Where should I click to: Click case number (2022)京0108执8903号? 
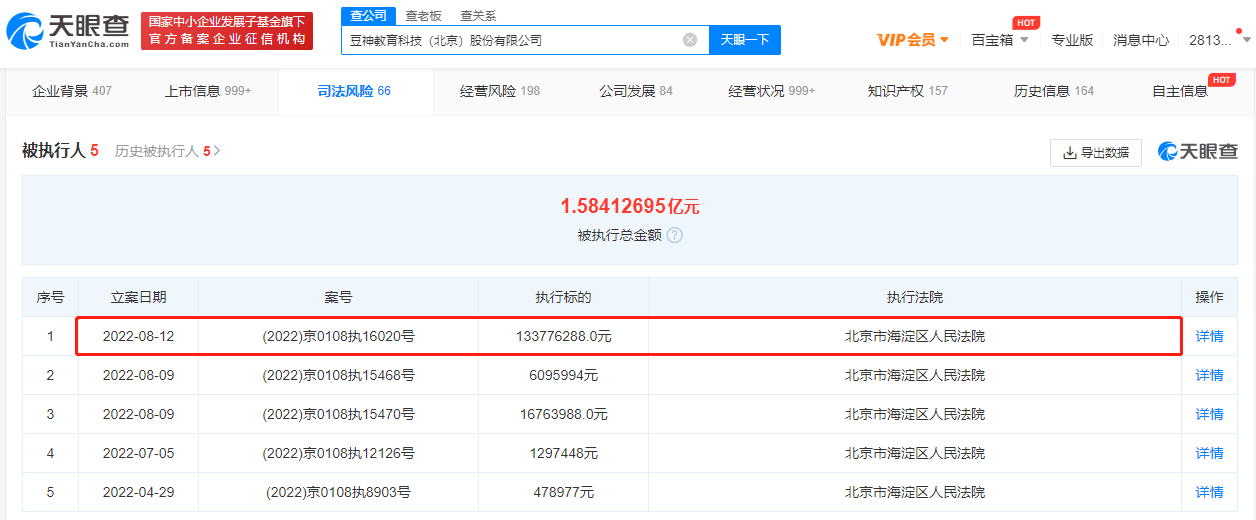[x=338, y=492]
